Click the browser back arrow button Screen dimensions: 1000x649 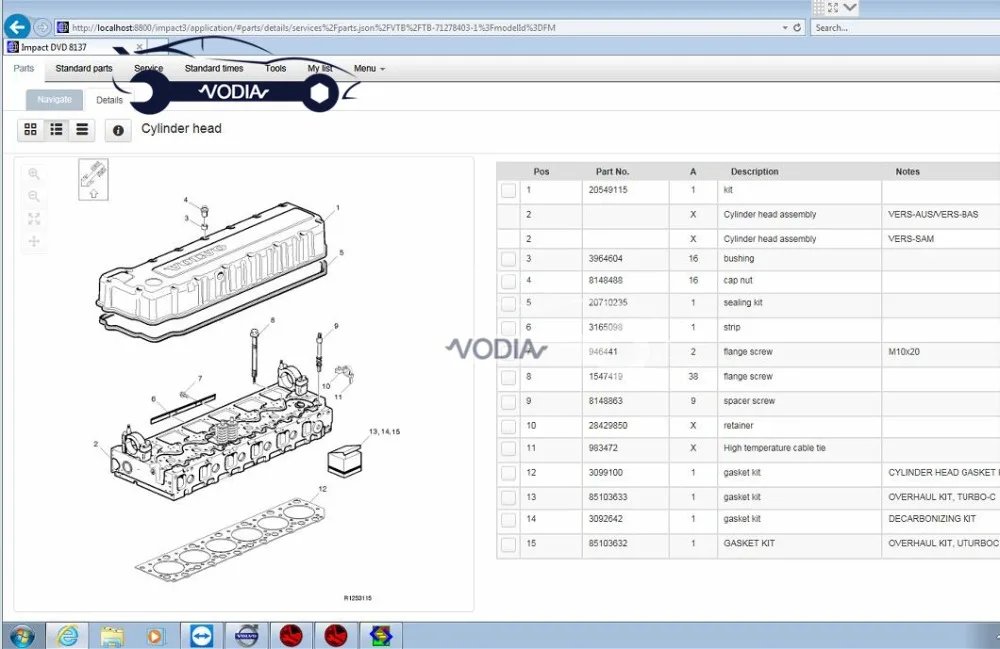point(17,27)
